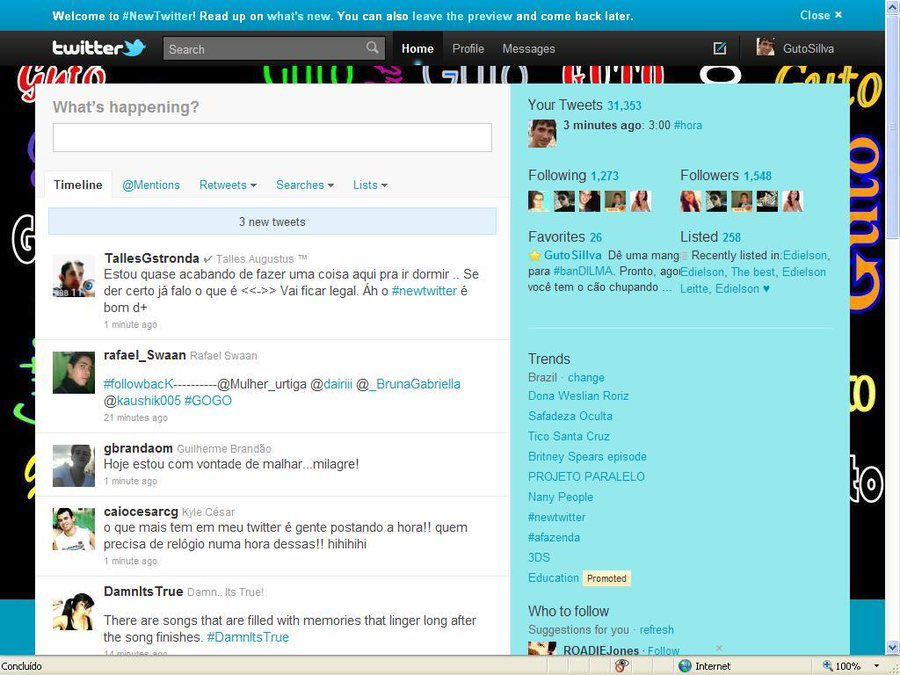Click GutoSillva avatar in the top bar

click(x=765, y=47)
